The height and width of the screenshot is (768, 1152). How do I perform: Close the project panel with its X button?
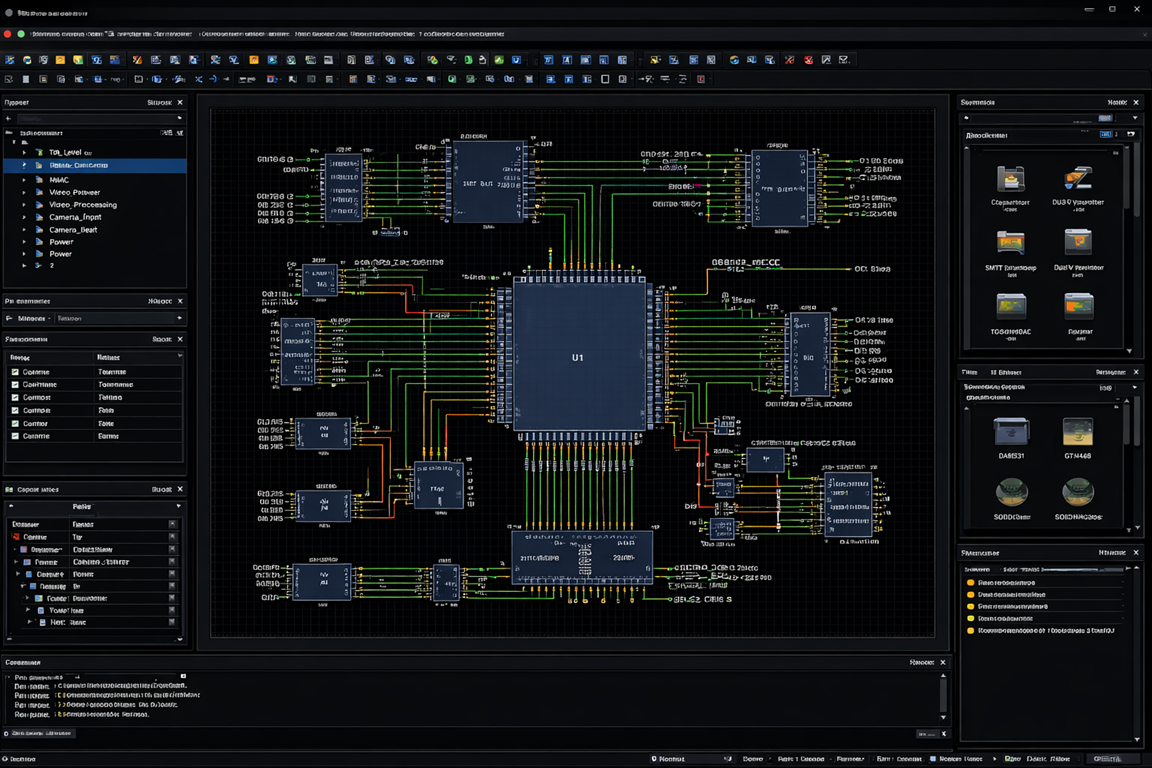[180, 102]
